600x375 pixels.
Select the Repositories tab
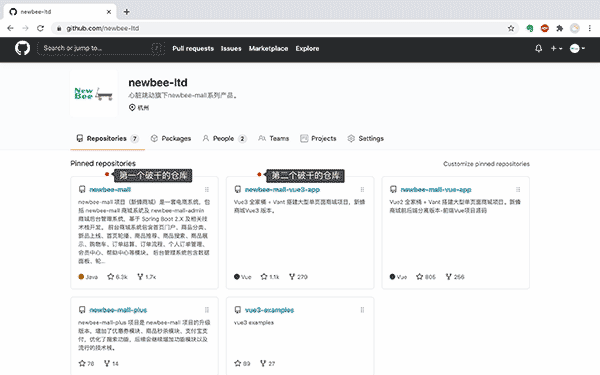click(108, 139)
